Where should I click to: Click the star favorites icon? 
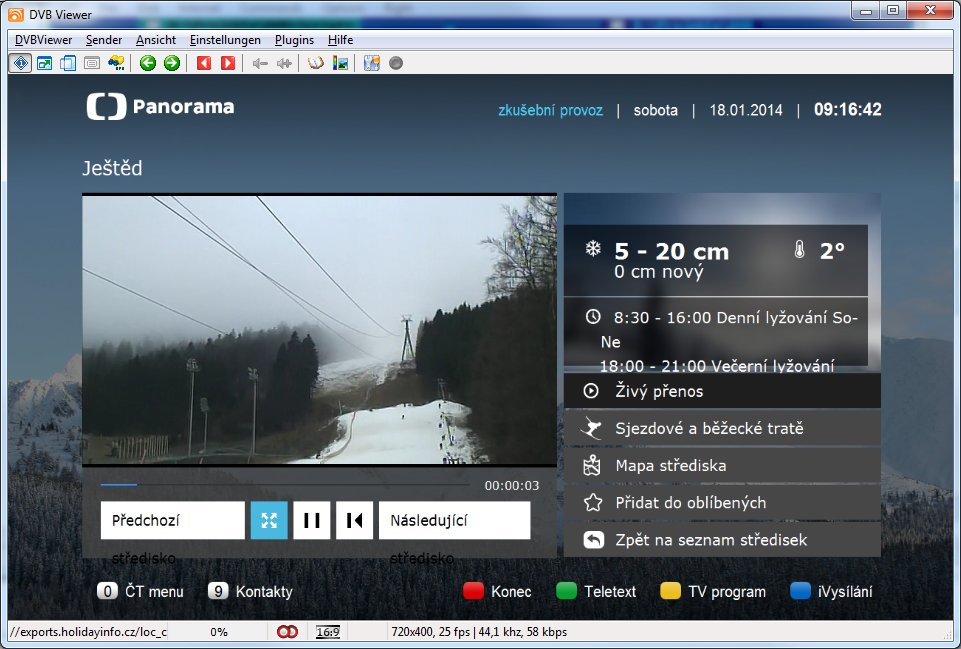tap(593, 503)
